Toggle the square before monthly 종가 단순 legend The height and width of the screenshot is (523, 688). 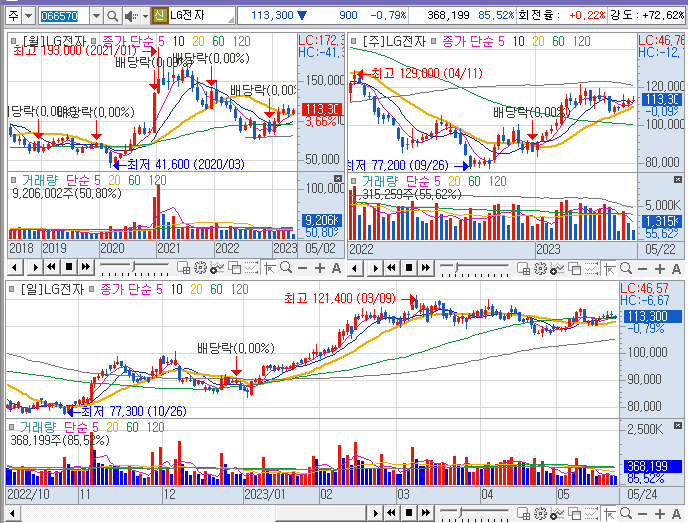point(93,41)
